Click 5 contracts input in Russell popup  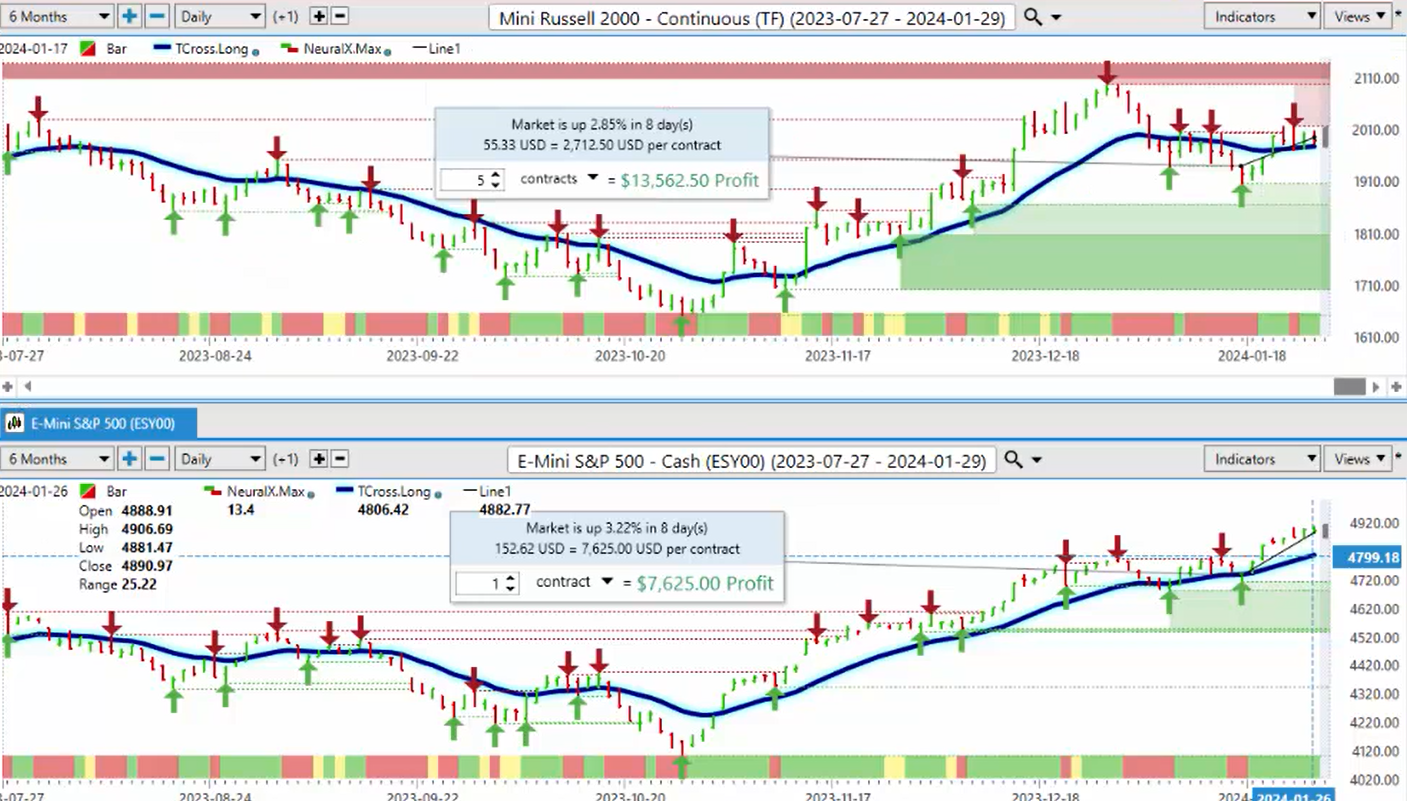(472, 180)
